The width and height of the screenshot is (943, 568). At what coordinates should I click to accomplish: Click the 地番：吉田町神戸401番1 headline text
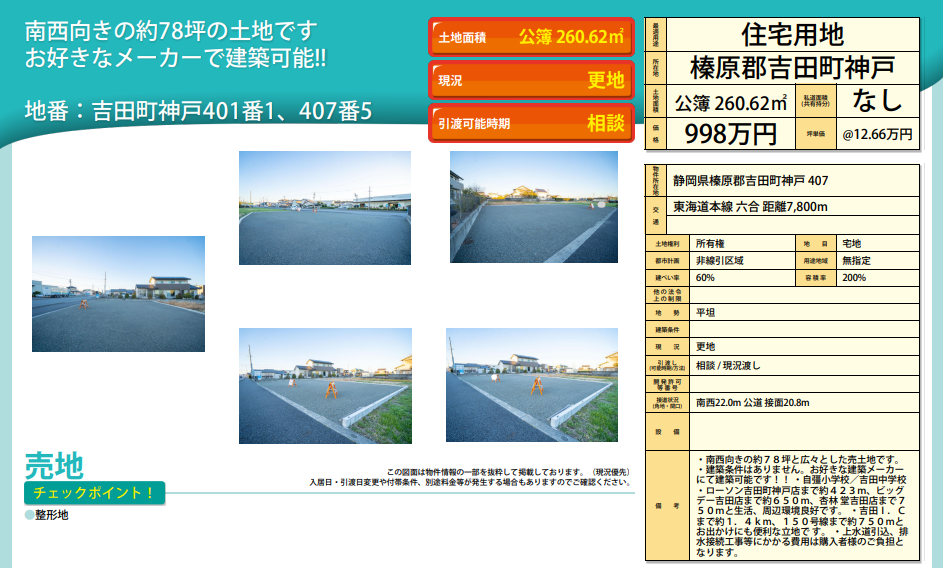(198, 110)
